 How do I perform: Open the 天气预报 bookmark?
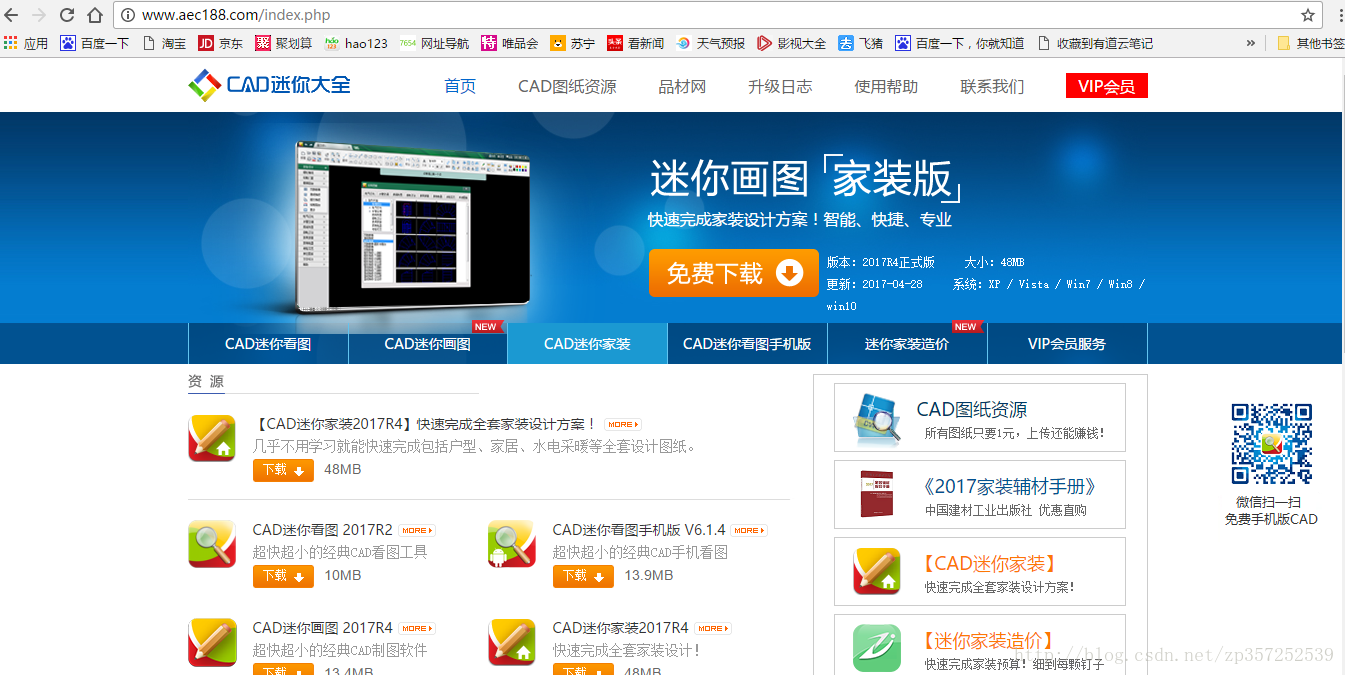click(x=710, y=43)
